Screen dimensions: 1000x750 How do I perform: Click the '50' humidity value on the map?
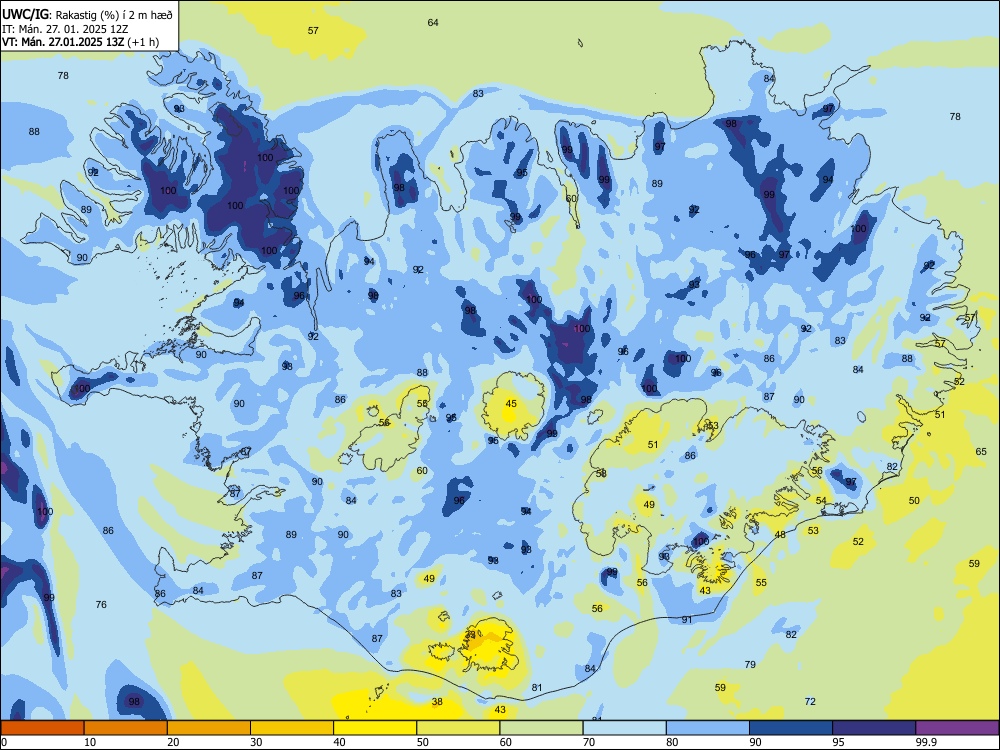(x=914, y=501)
